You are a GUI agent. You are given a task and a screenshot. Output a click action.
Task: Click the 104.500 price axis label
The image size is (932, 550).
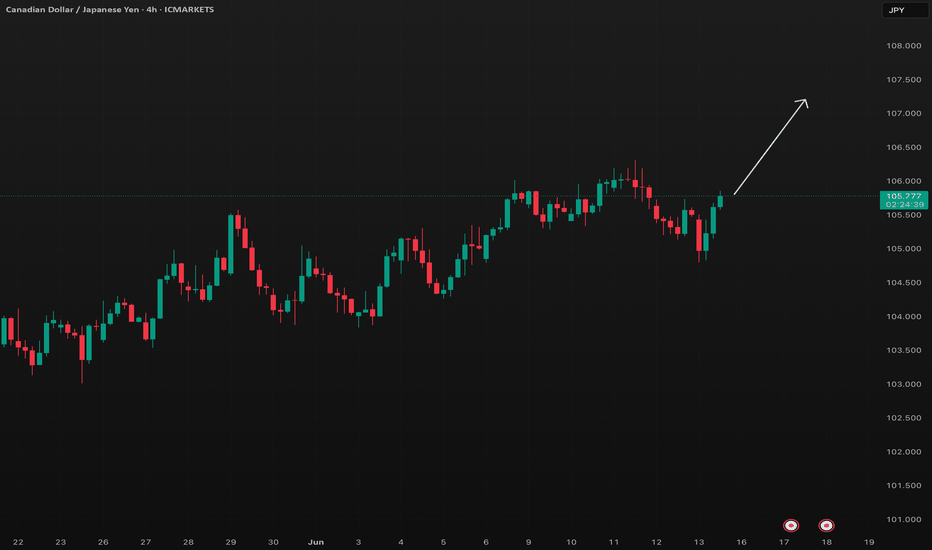[x=903, y=283]
